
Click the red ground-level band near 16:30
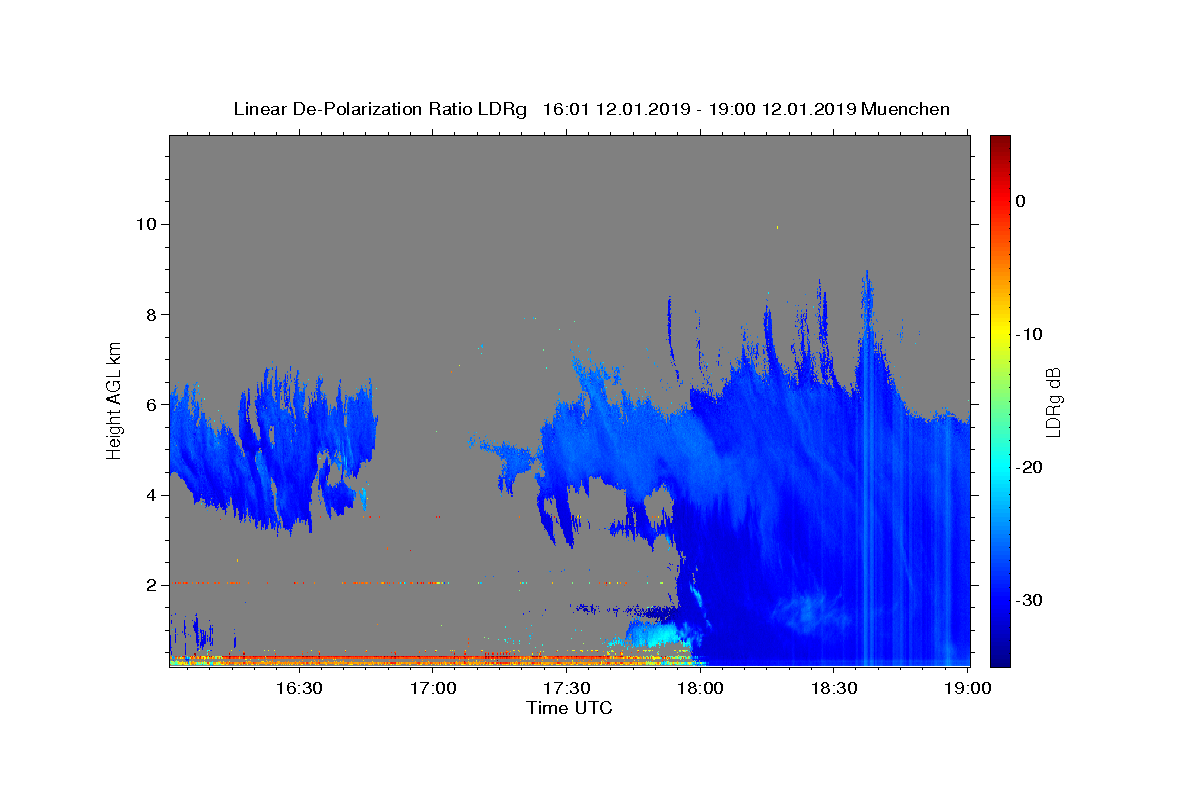[x=298, y=658]
